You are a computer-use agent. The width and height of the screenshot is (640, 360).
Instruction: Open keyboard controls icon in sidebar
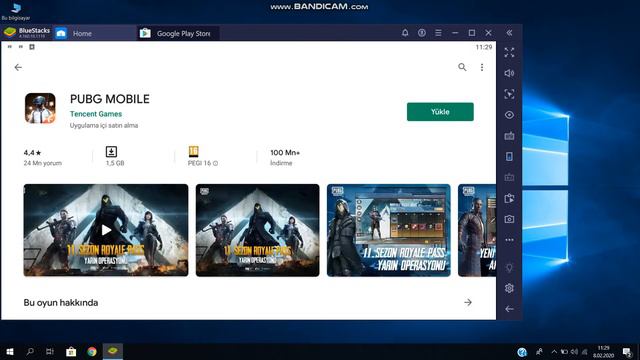point(509,136)
